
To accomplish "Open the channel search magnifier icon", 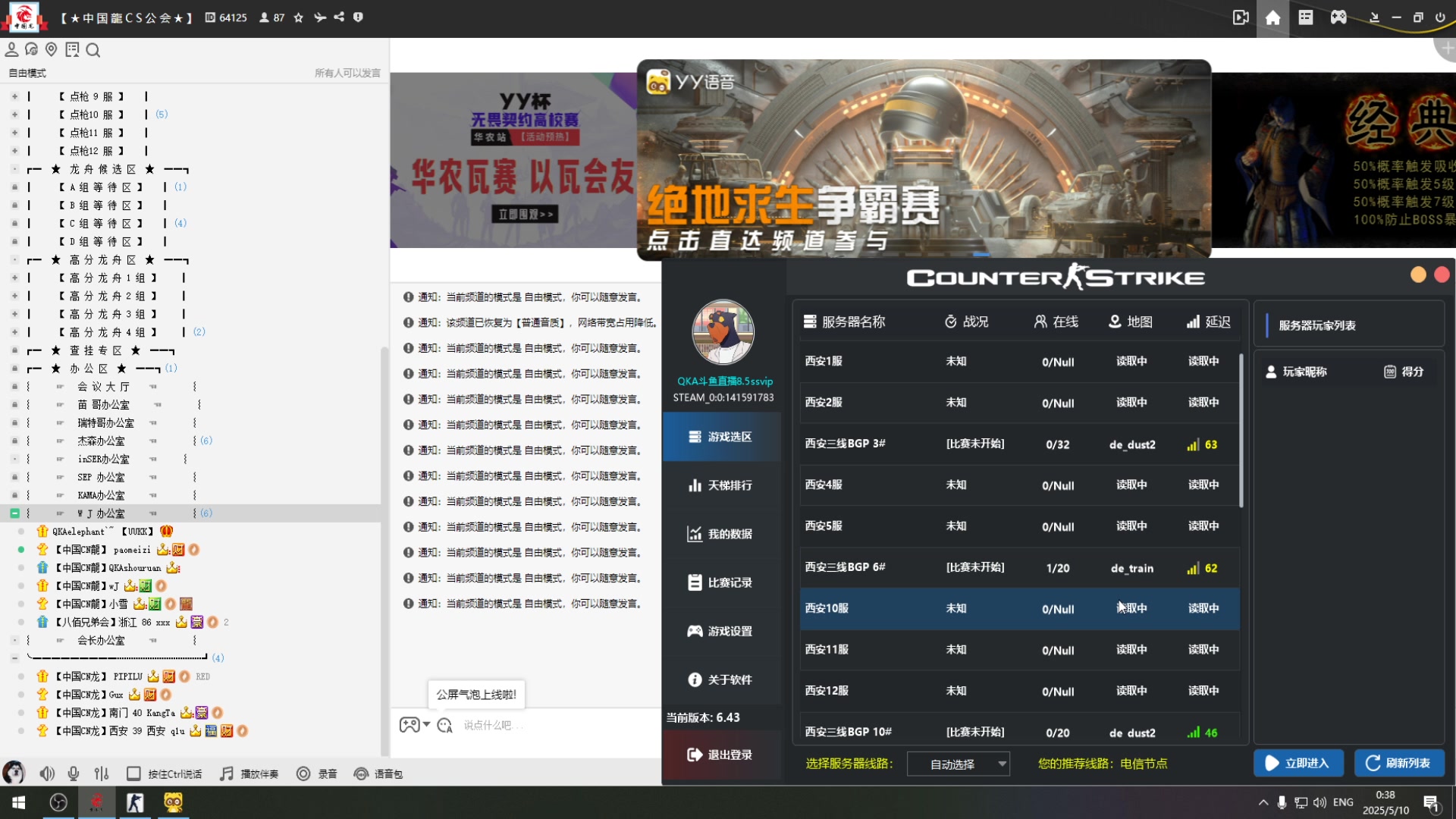I will [x=93, y=50].
